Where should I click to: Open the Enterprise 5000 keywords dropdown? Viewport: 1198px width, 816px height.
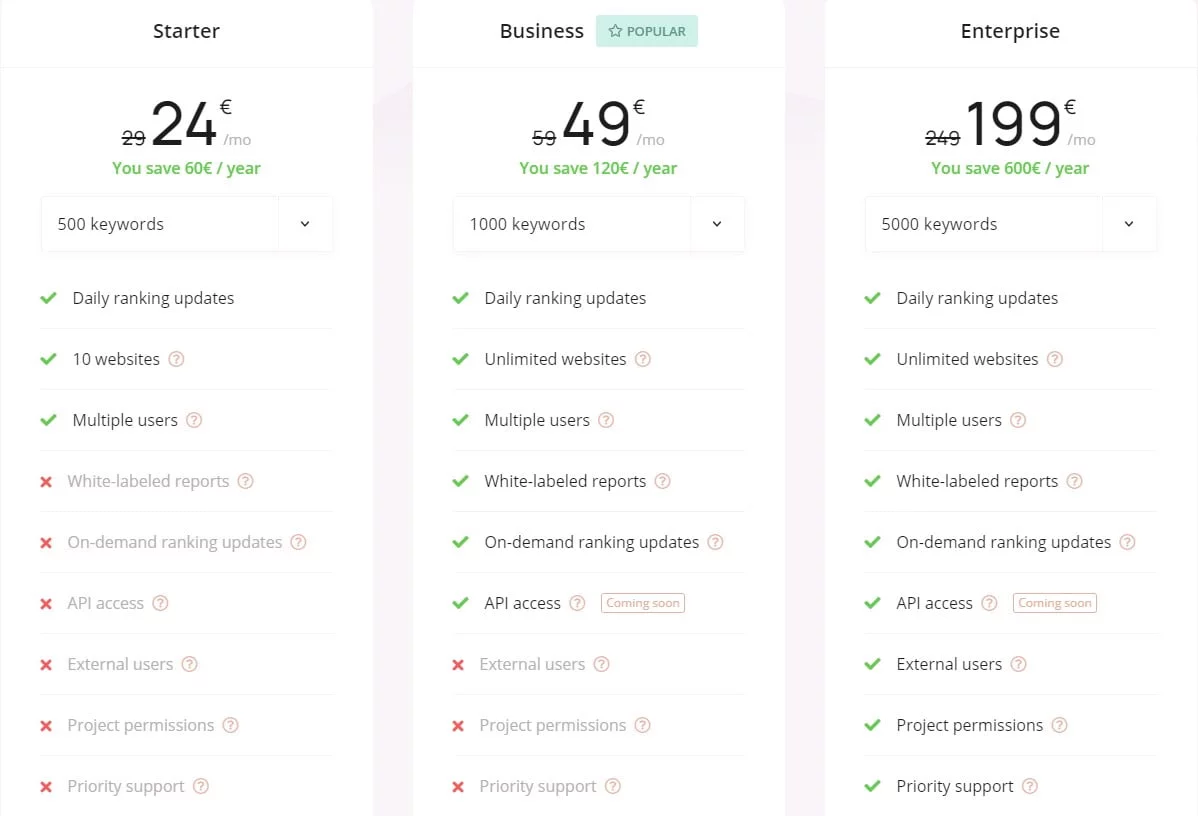click(1129, 224)
